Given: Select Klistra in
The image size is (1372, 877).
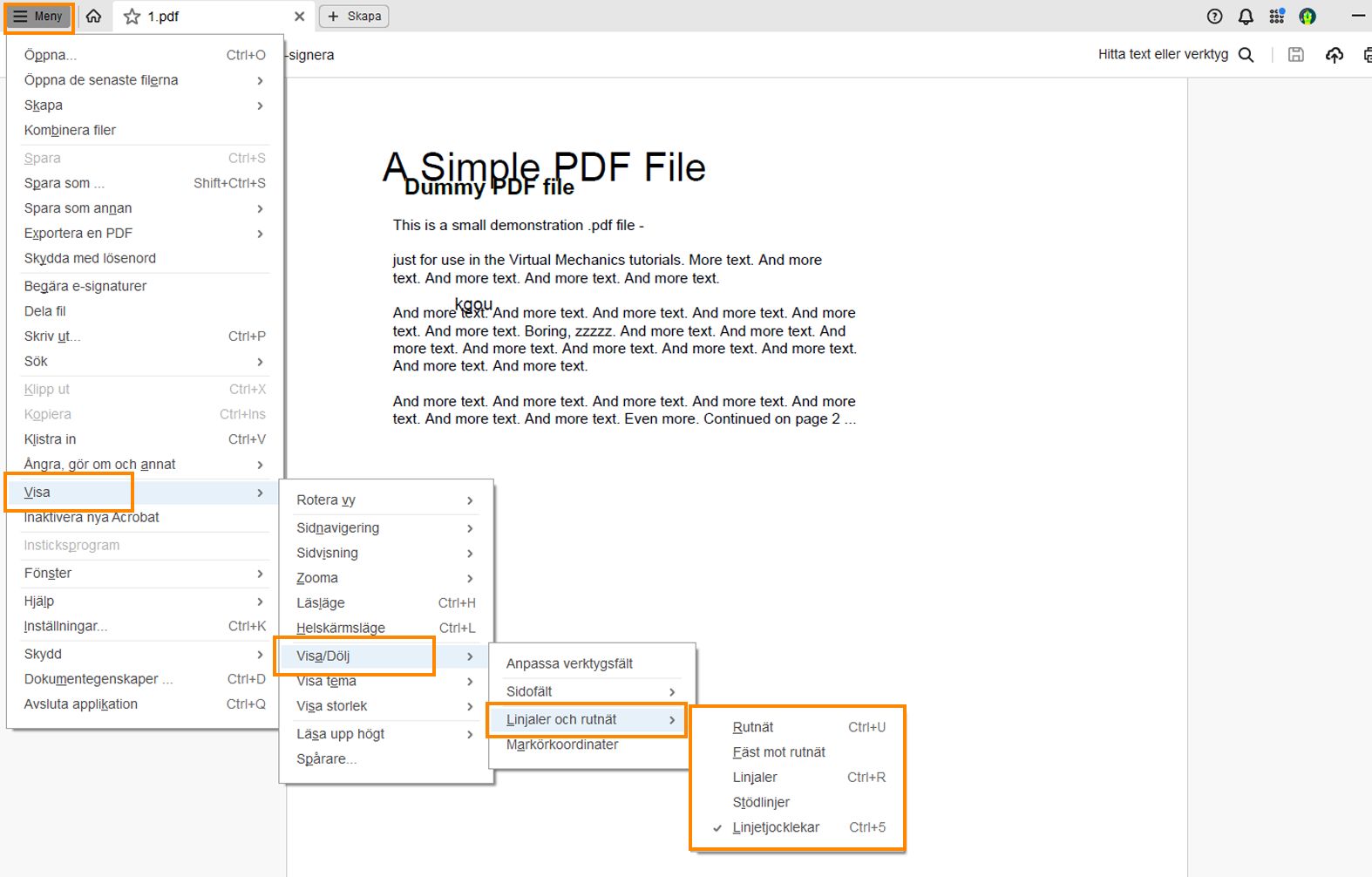Looking at the screenshot, I should click(x=145, y=439).
